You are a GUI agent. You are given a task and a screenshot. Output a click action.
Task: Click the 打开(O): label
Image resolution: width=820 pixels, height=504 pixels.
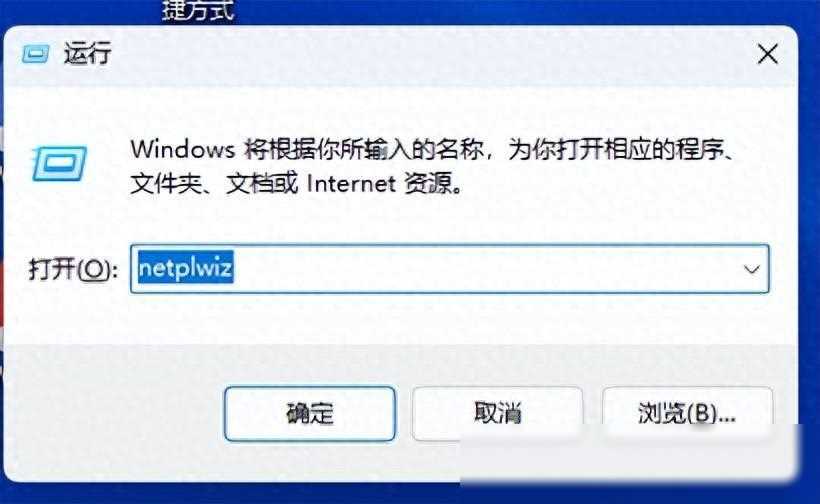coord(73,269)
